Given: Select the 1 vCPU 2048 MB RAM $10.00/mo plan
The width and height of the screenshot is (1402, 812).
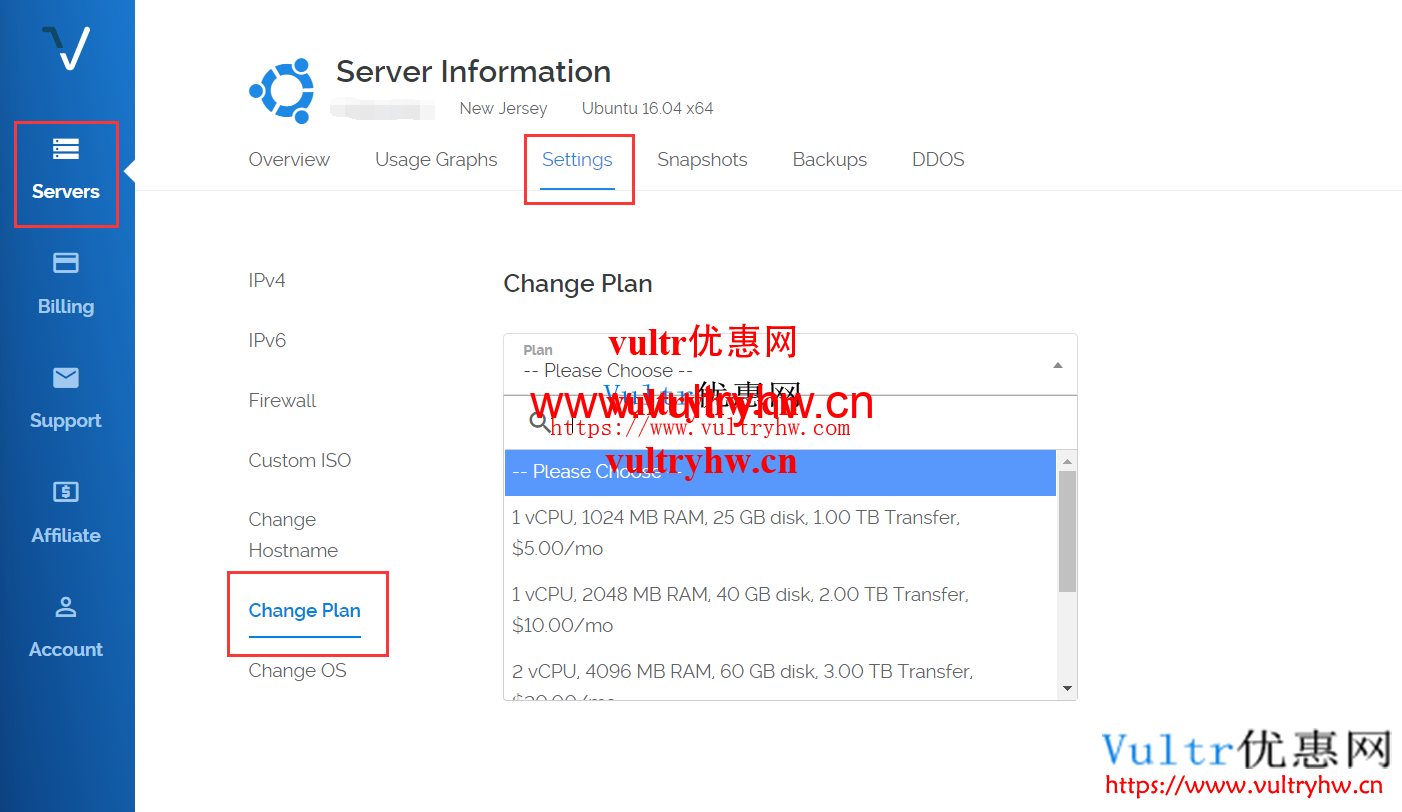Looking at the screenshot, I should coord(780,610).
